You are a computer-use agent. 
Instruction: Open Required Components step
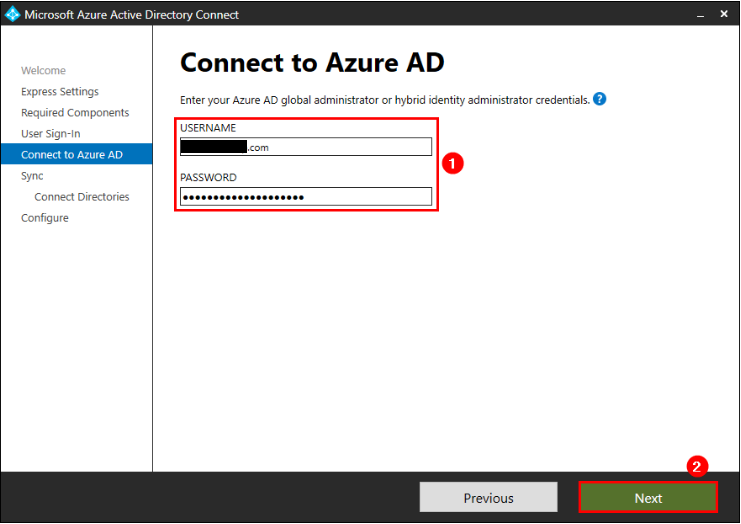point(75,112)
